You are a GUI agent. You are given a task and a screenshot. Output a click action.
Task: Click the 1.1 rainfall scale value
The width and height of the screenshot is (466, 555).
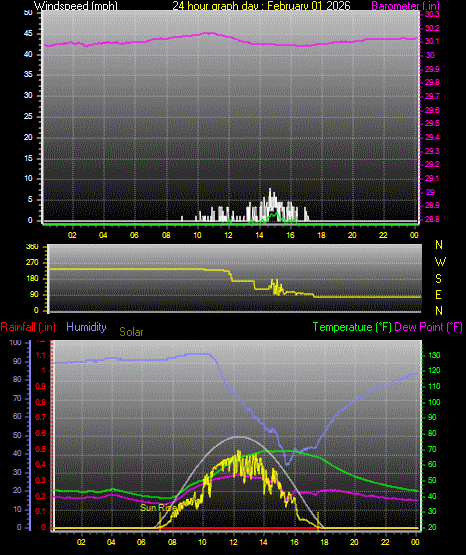[41, 355]
